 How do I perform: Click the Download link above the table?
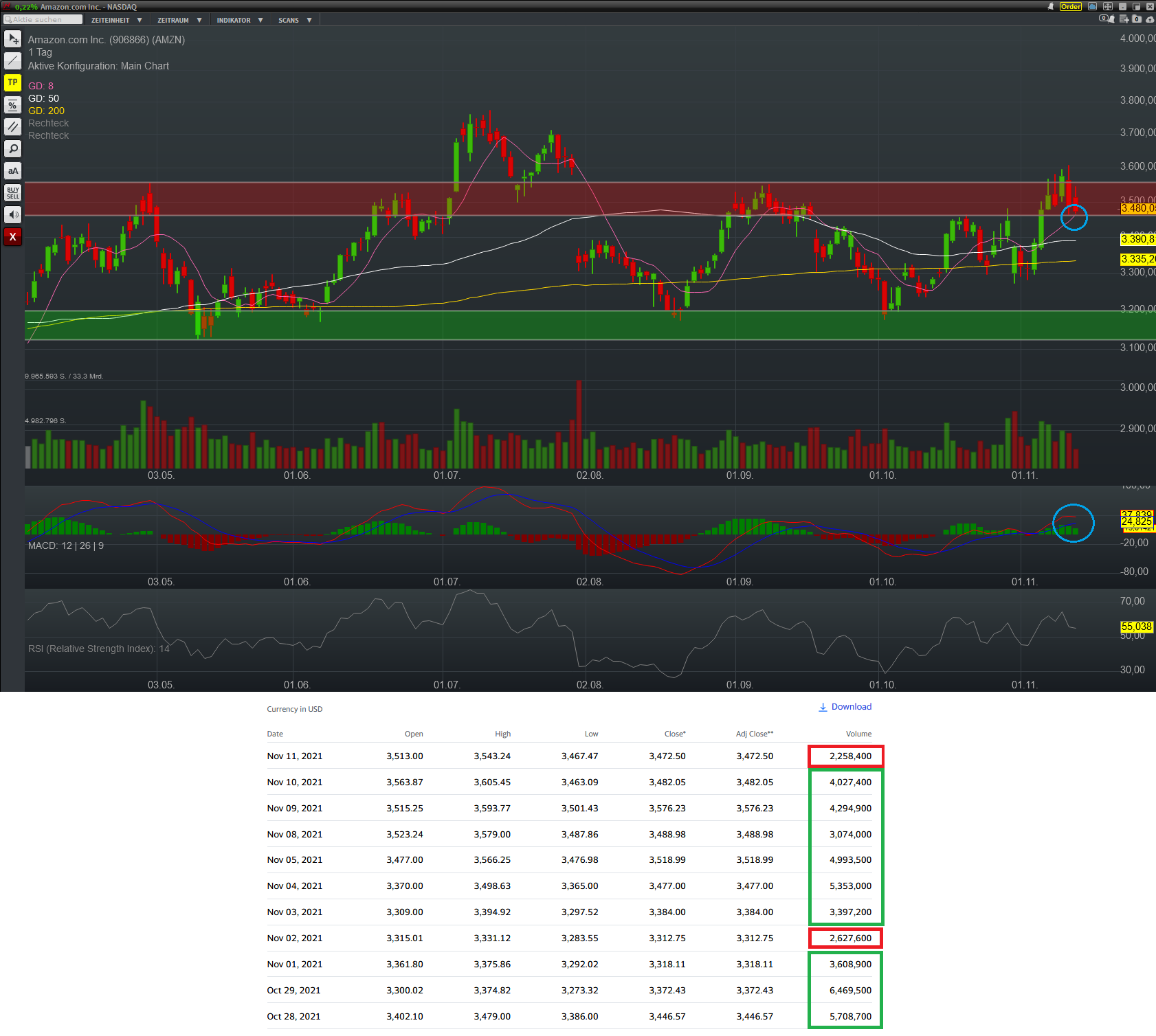(851, 707)
